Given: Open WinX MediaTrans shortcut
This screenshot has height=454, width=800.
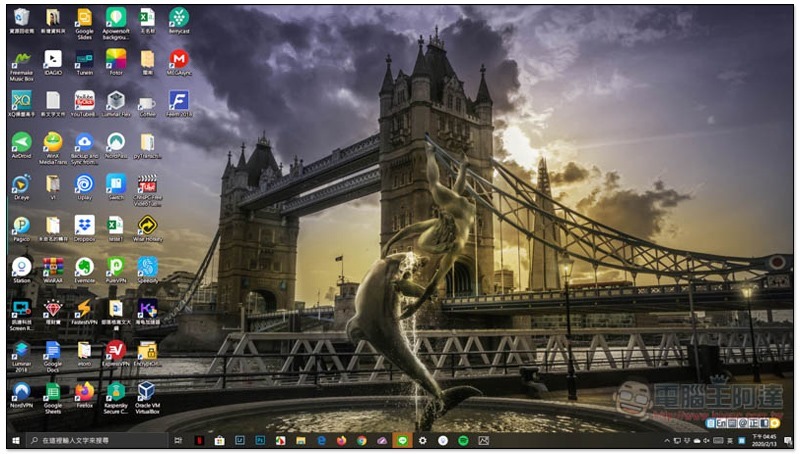Looking at the screenshot, I should [x=53, y=148].
